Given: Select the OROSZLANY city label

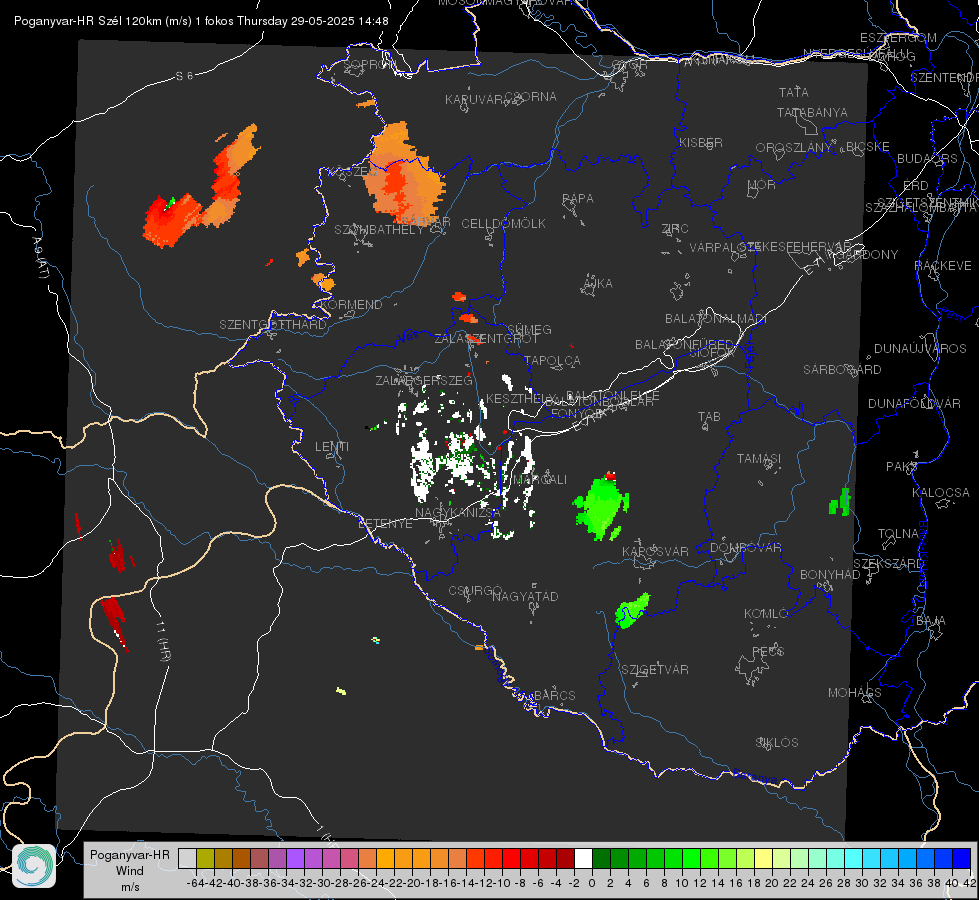Looking at the screenshot, I should click(794, 148).
